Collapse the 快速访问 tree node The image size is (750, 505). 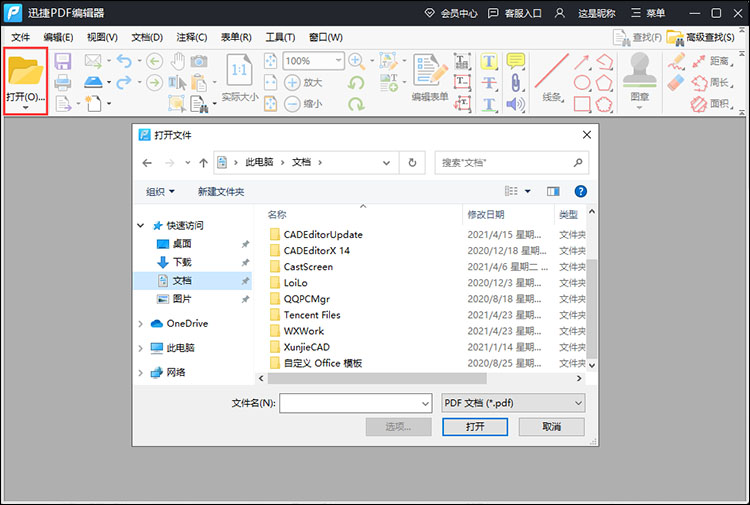[141, 225]
